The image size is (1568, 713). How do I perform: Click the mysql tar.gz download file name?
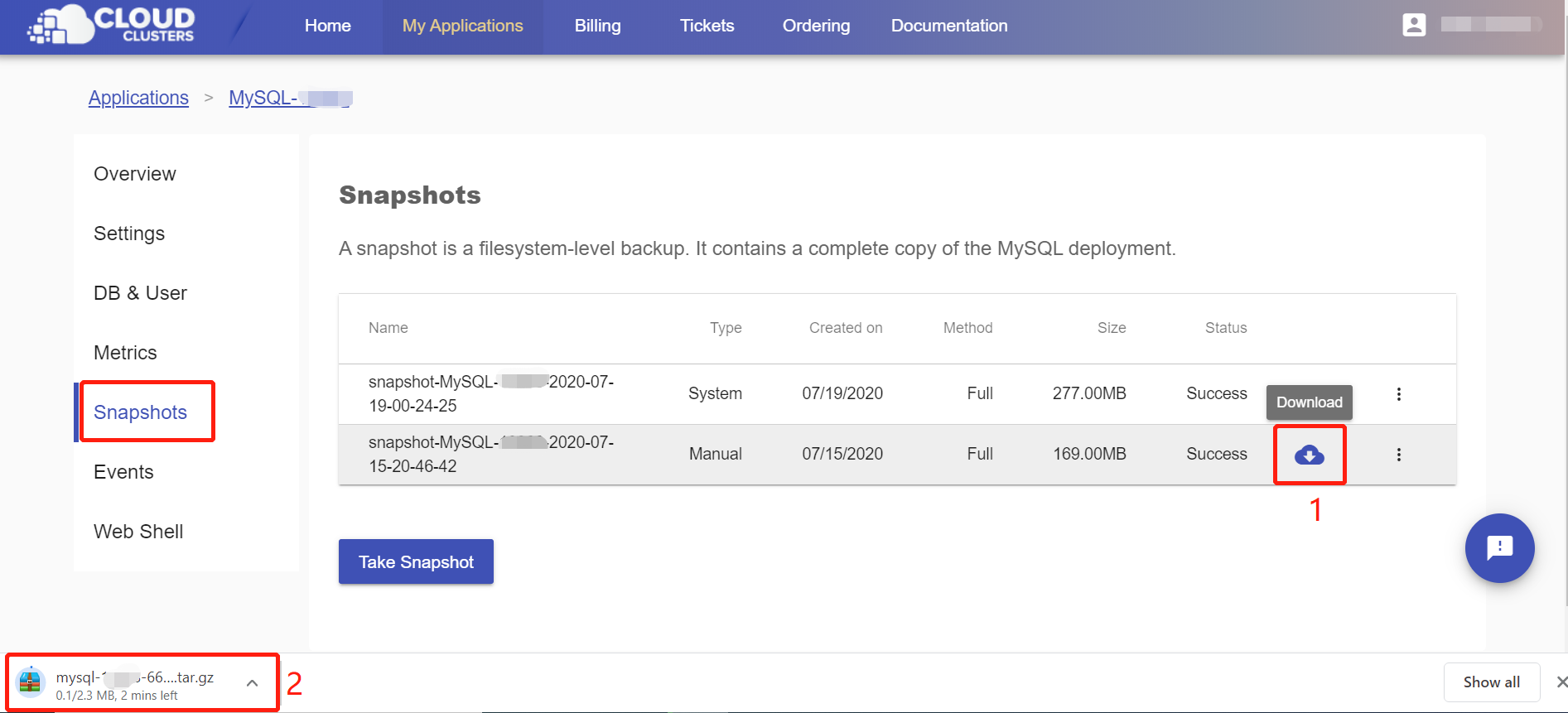tap(135, 677)
